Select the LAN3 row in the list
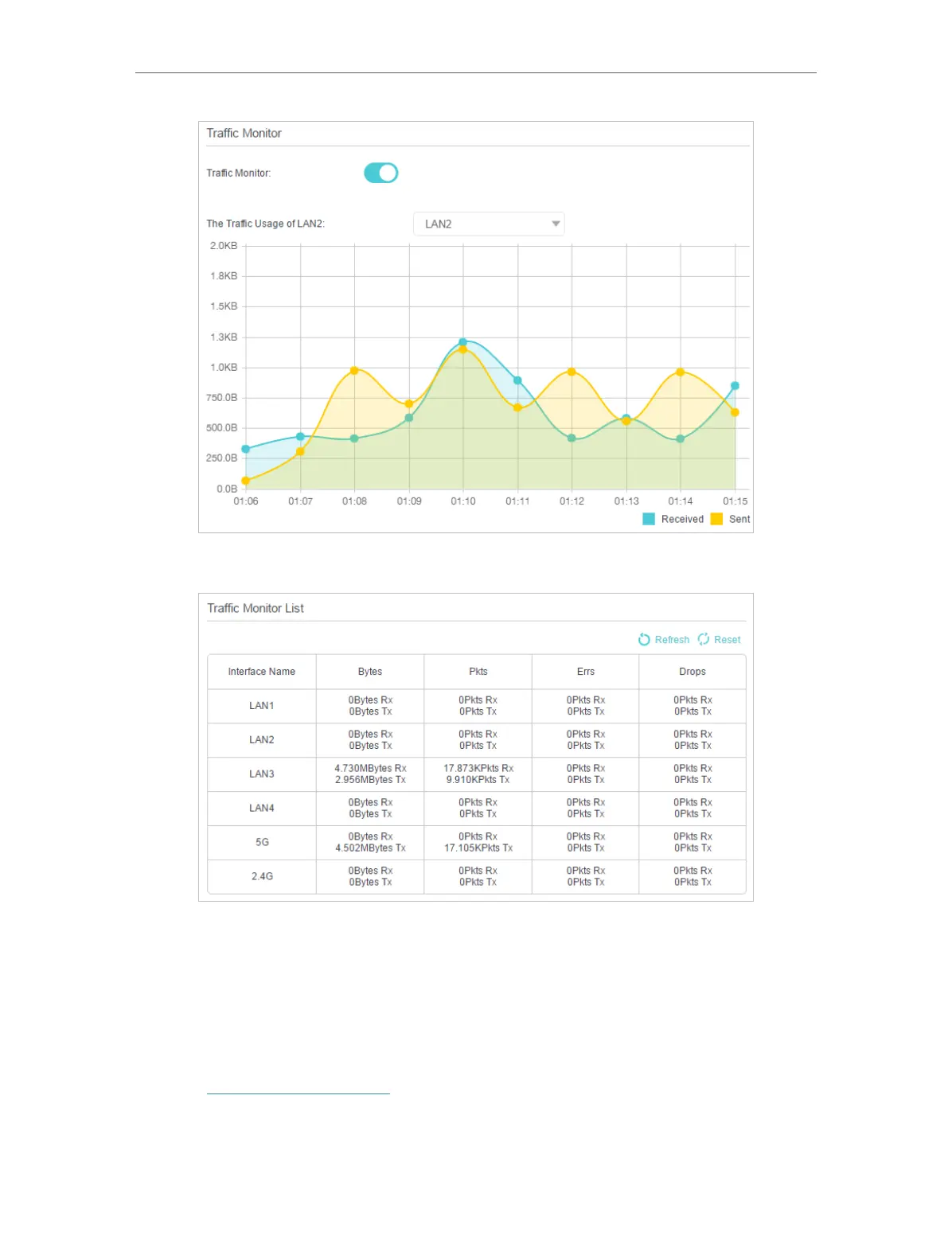The width and height of the screenshot is (952, 1259). (476, 774)
